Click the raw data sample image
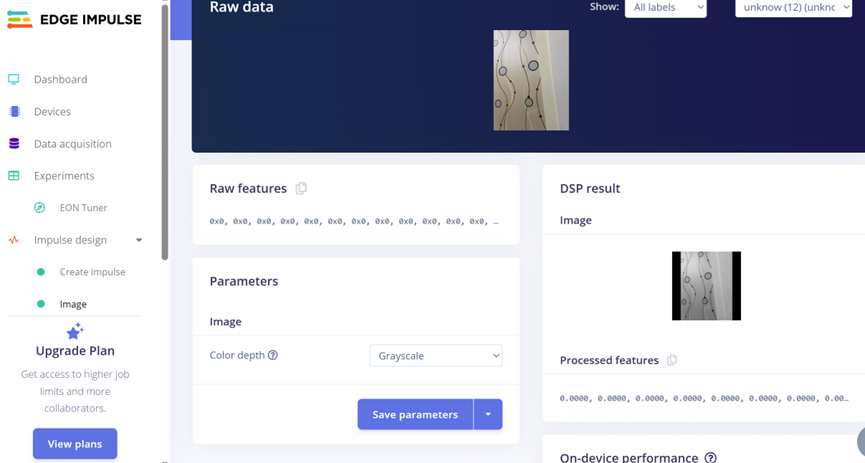The image size is (865, 463). [531, 80]
